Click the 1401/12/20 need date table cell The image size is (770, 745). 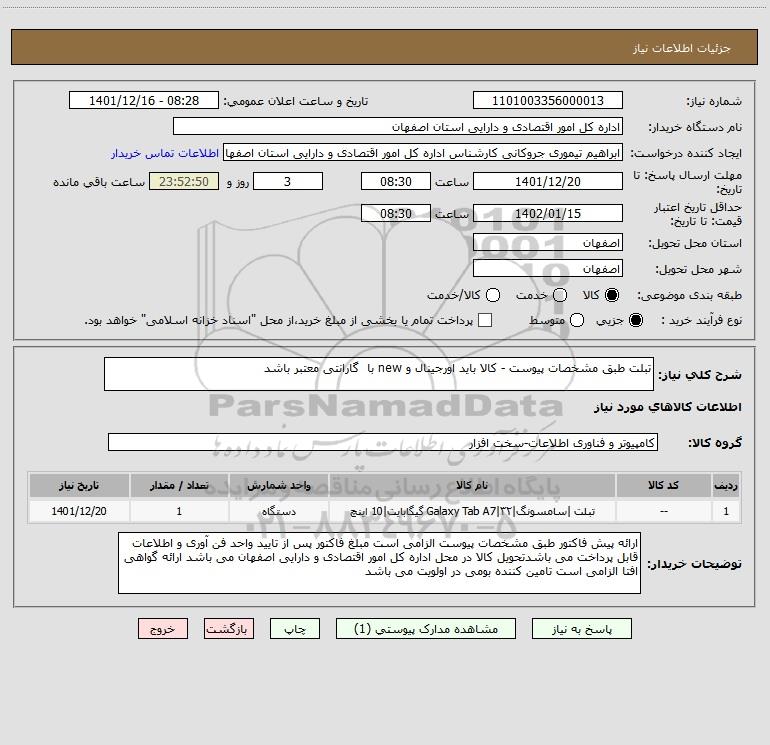click(x=79, y=511)
